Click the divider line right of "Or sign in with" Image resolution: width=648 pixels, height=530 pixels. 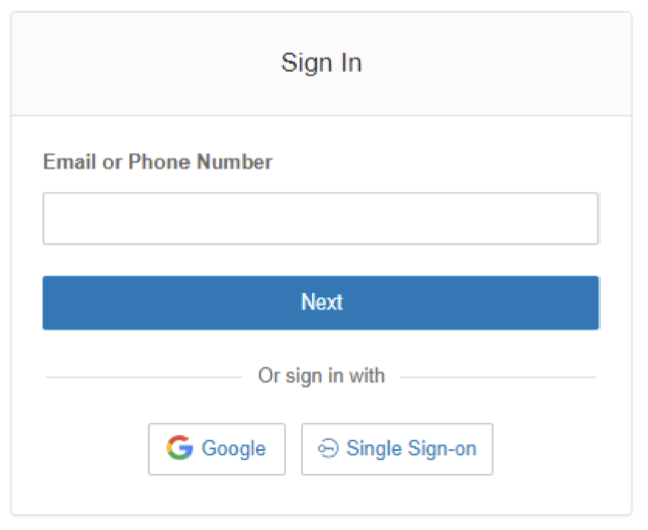point(498,377)
